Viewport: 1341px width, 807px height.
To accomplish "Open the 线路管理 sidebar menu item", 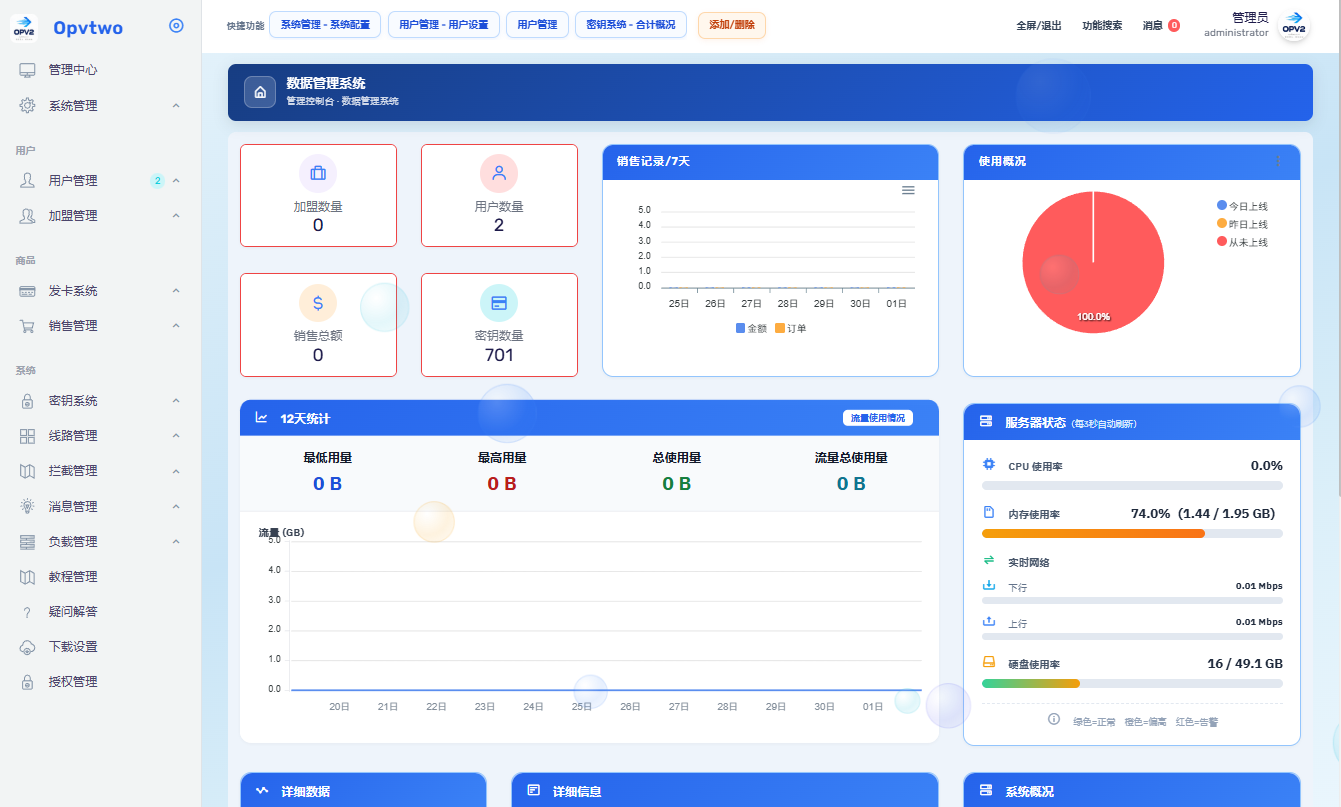I will [x=100, y=436].
